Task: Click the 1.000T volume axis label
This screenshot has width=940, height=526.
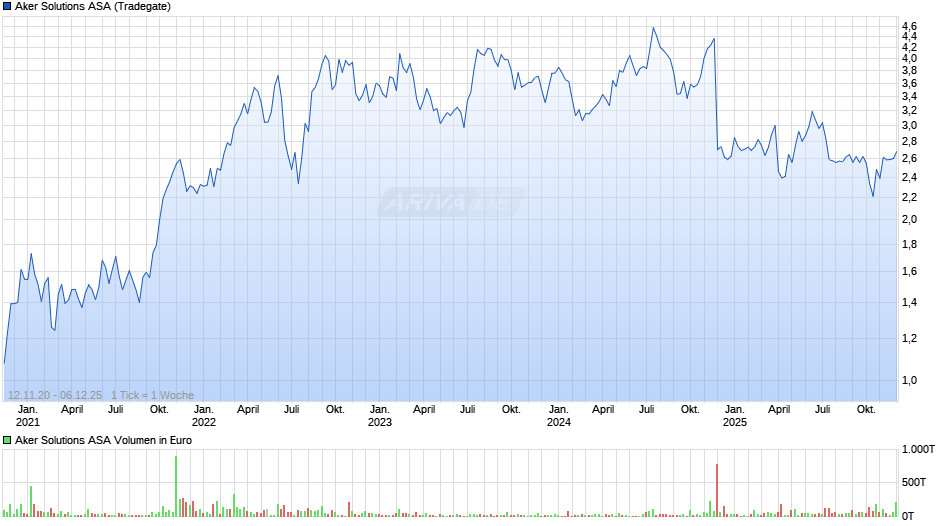Action: (918, 449)
